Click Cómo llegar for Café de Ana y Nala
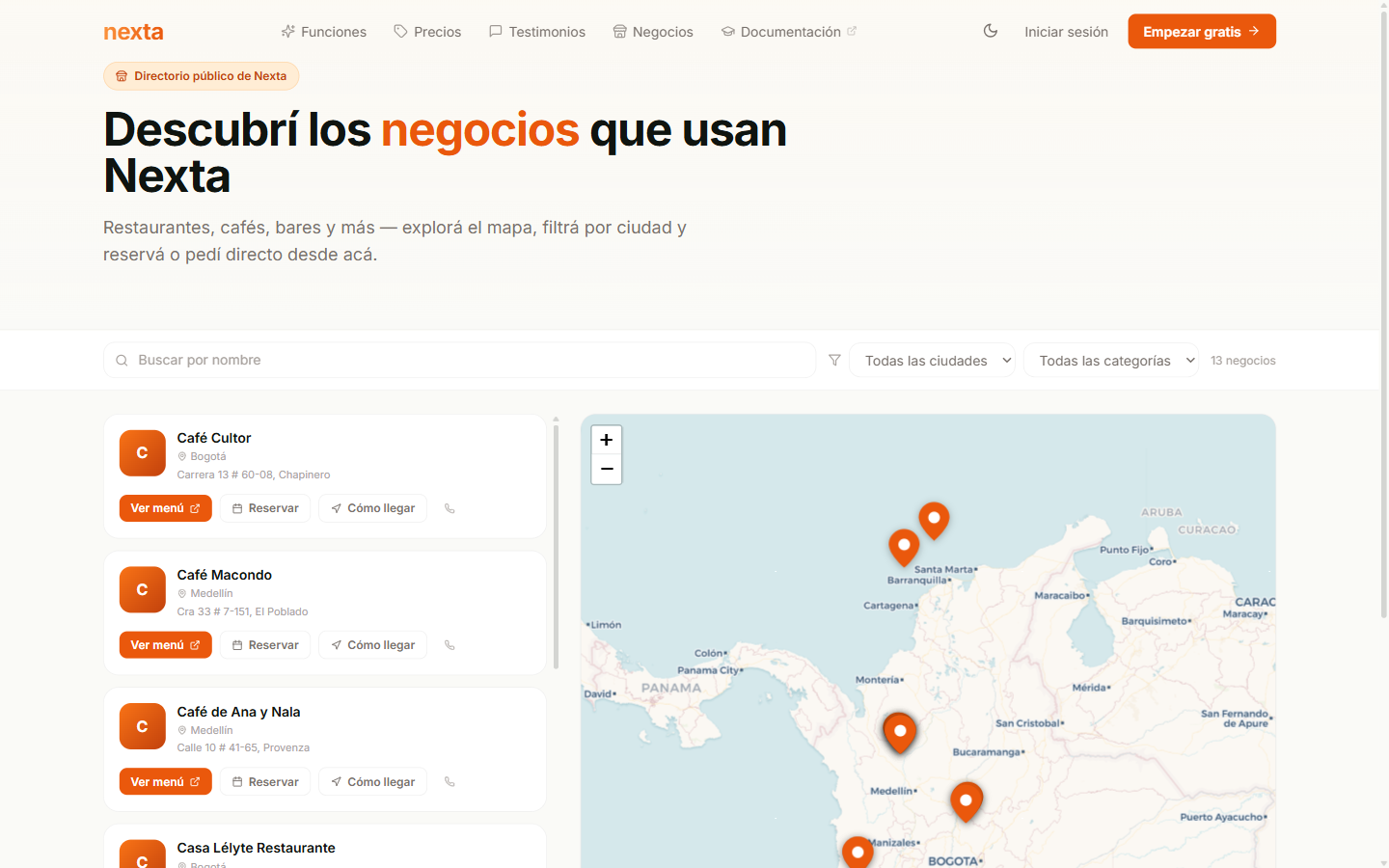This screenshot has height=868, width=1389. tap(372, 782)
